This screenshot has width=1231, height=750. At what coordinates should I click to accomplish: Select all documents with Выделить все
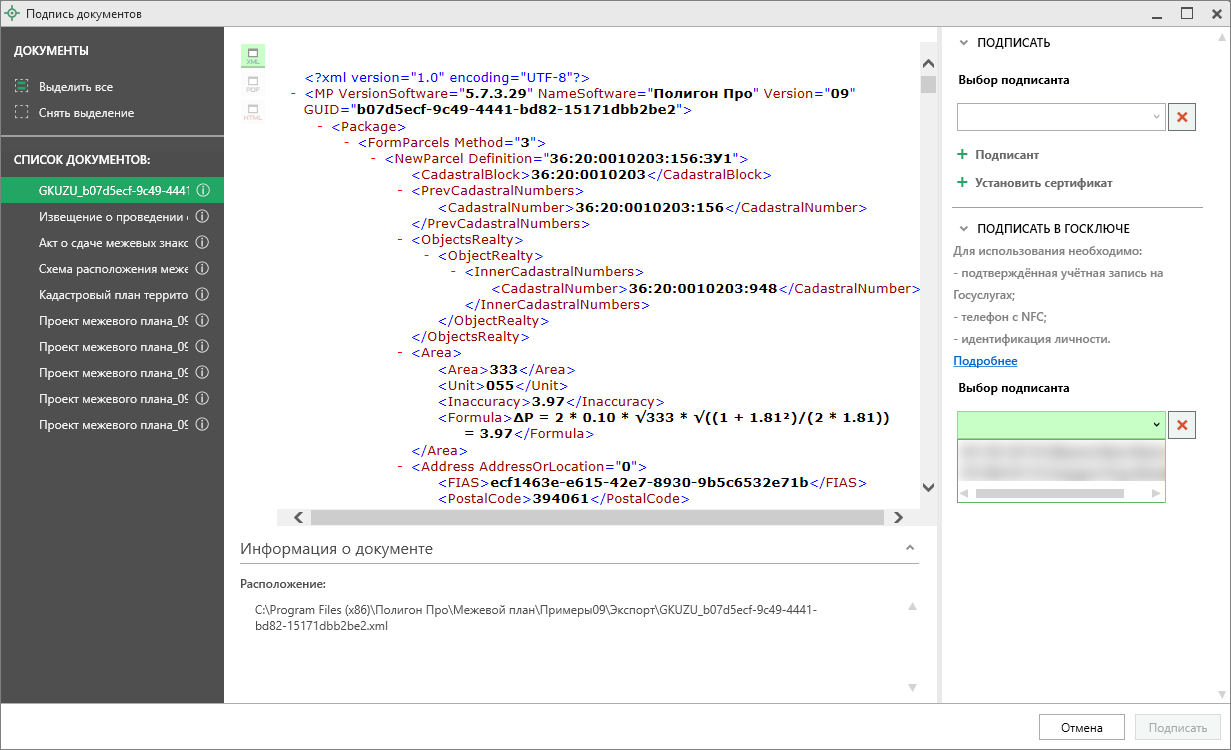(x=75, y=87)
